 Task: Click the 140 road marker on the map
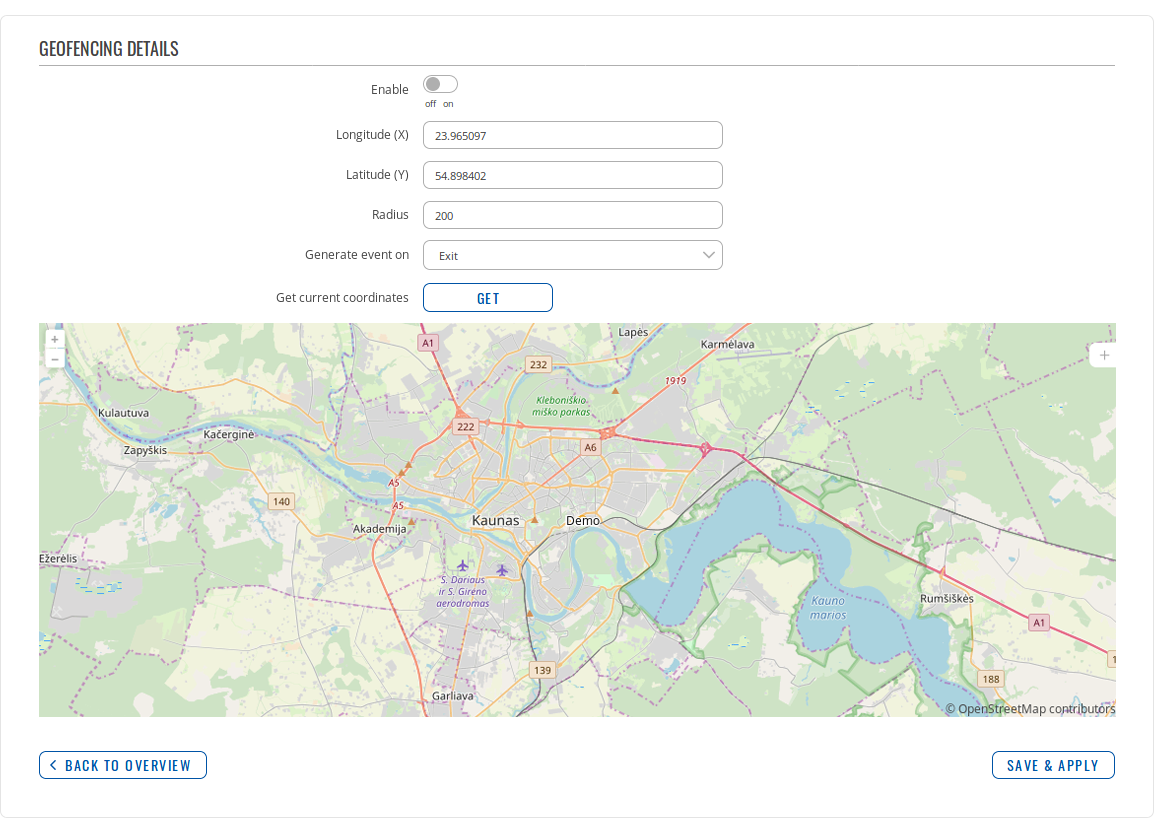point(281,501)
